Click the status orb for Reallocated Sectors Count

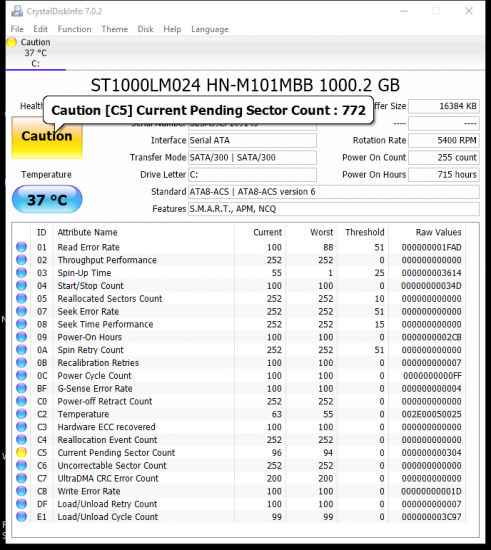click(x=21, y=299)
